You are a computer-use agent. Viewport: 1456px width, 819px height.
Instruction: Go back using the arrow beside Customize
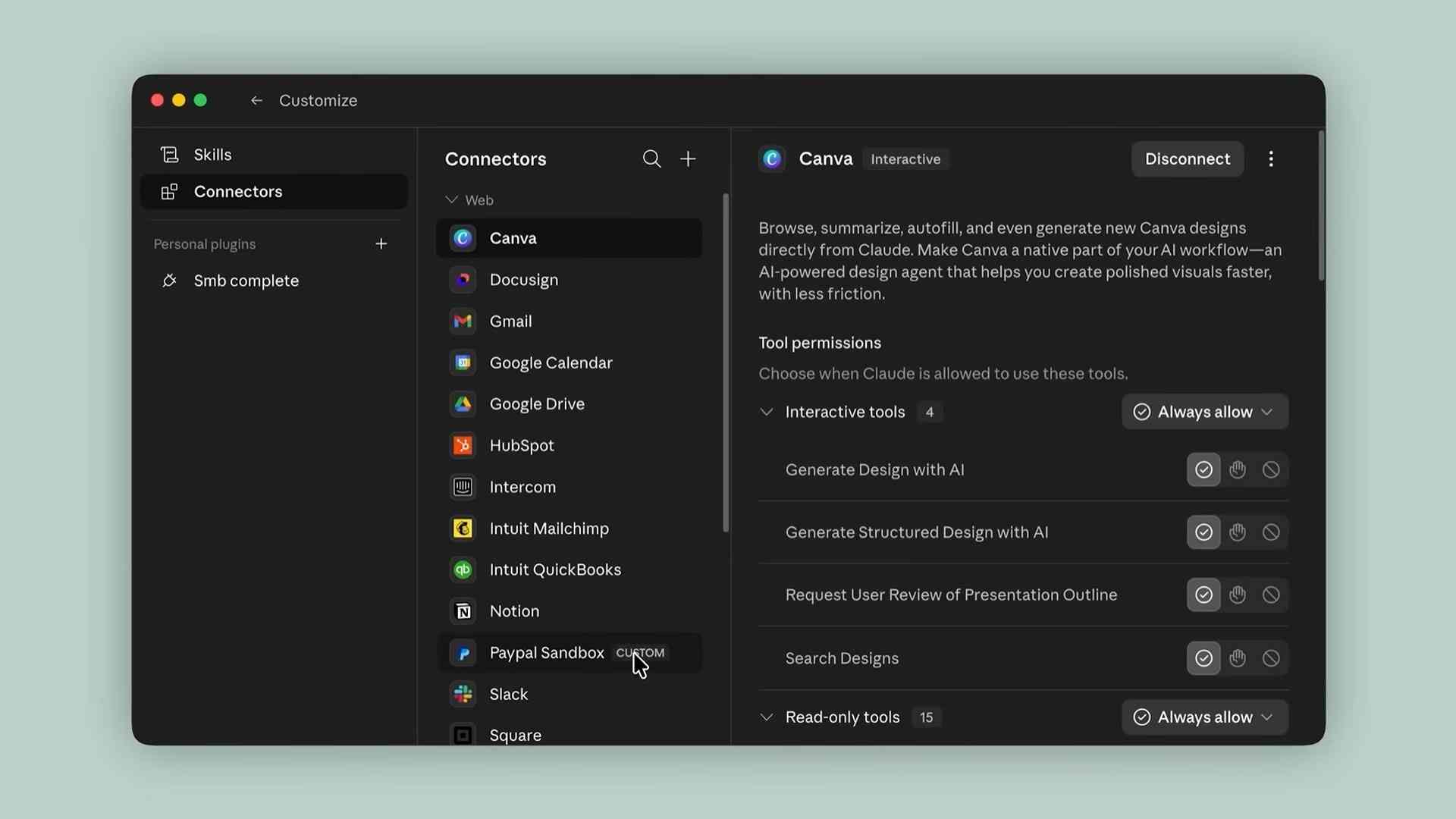pyautogui.click(x=256, y=100)
